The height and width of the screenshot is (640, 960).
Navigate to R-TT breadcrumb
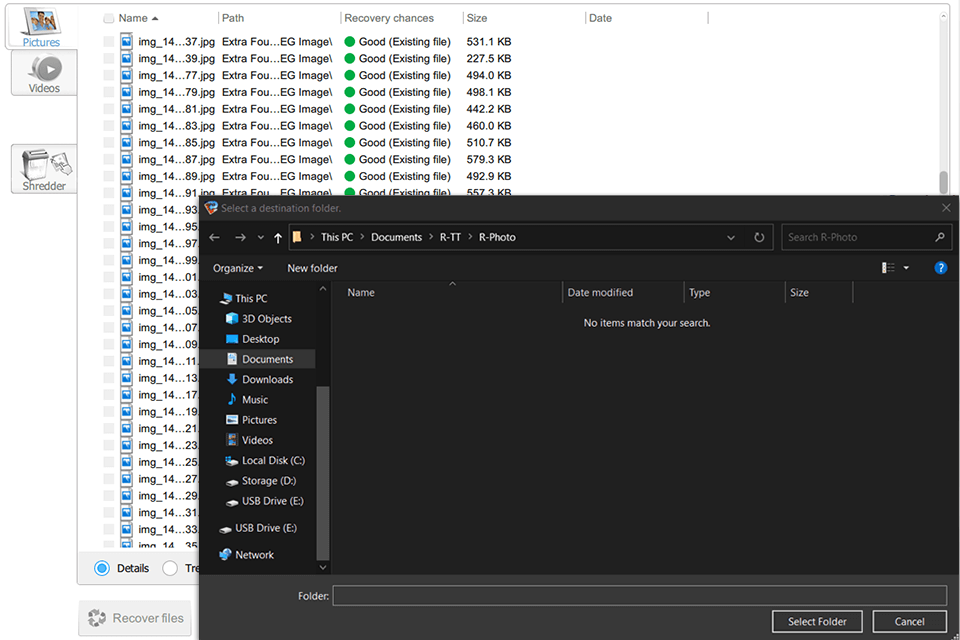click(x=450, y=237)
